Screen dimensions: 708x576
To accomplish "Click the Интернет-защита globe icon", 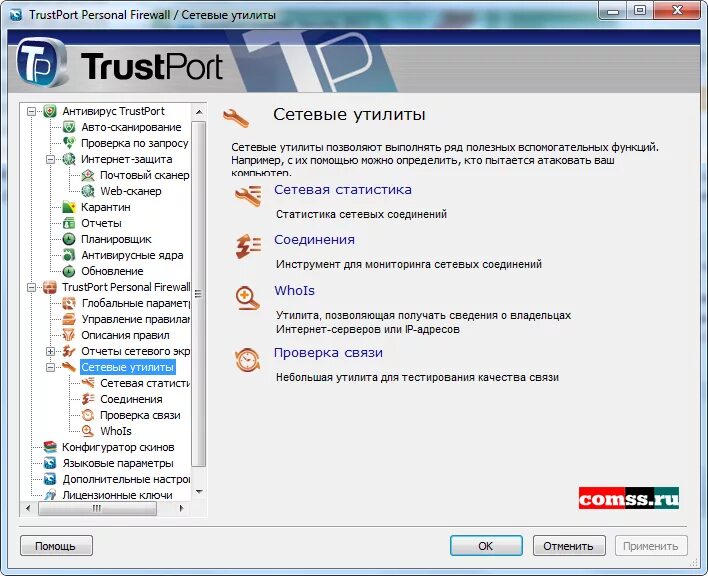I will pos(69,159).
